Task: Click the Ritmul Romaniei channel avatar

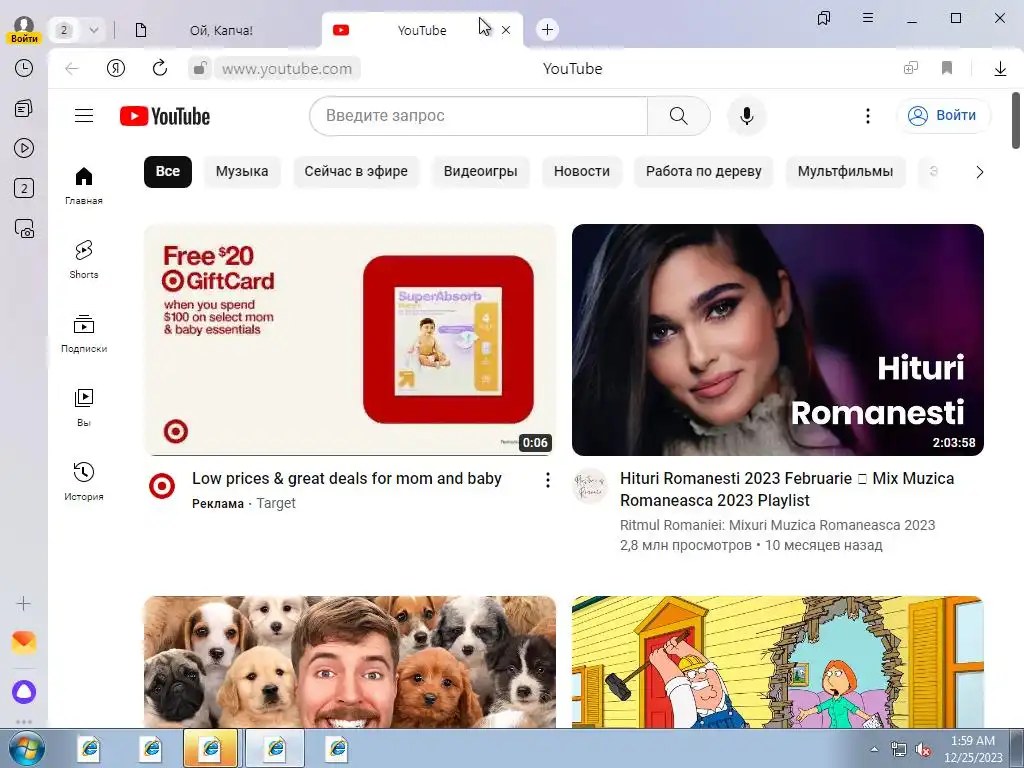Action: point(590,487)
